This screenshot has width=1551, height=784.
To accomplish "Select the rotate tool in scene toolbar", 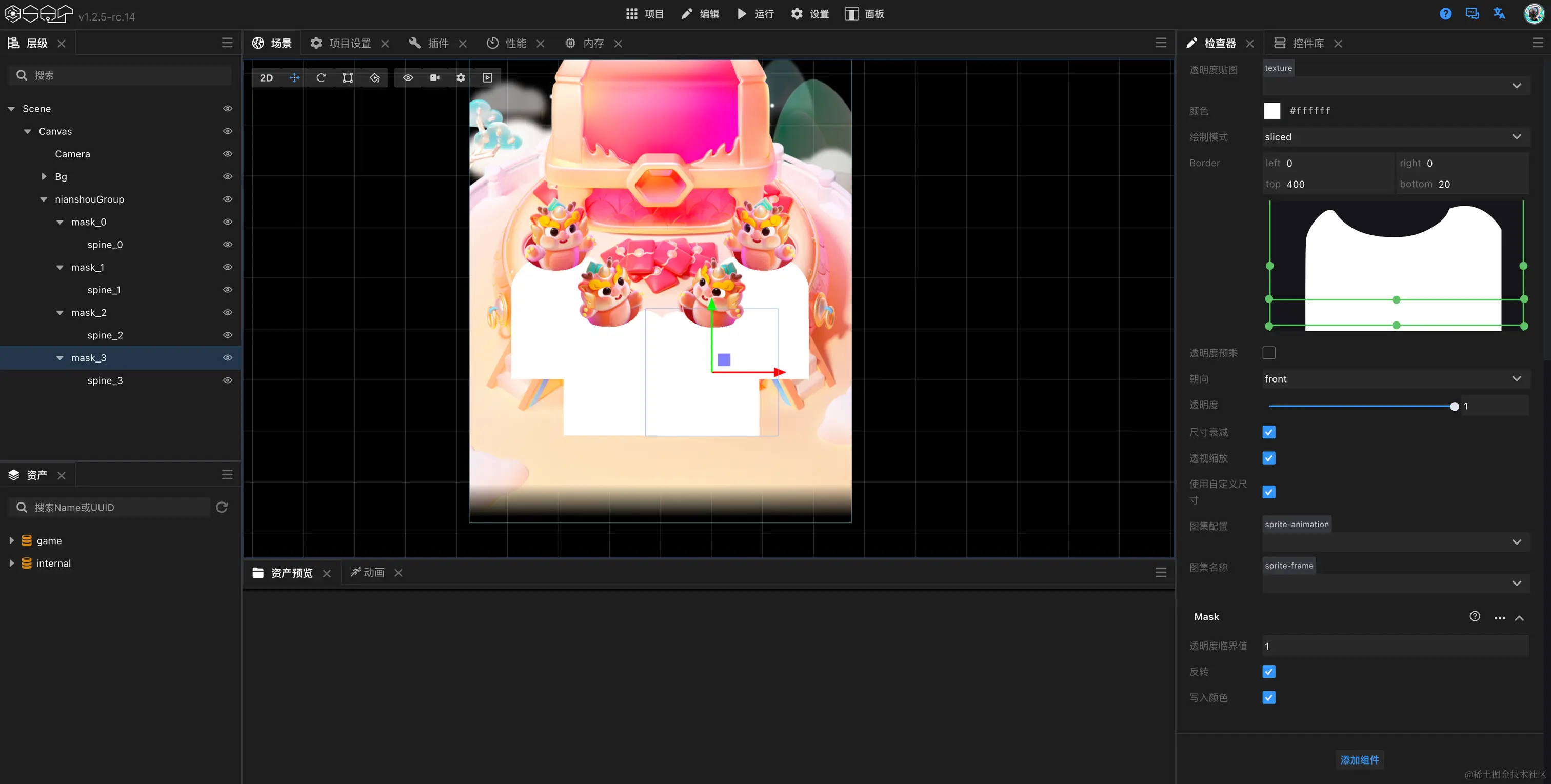I will point(321,77).
